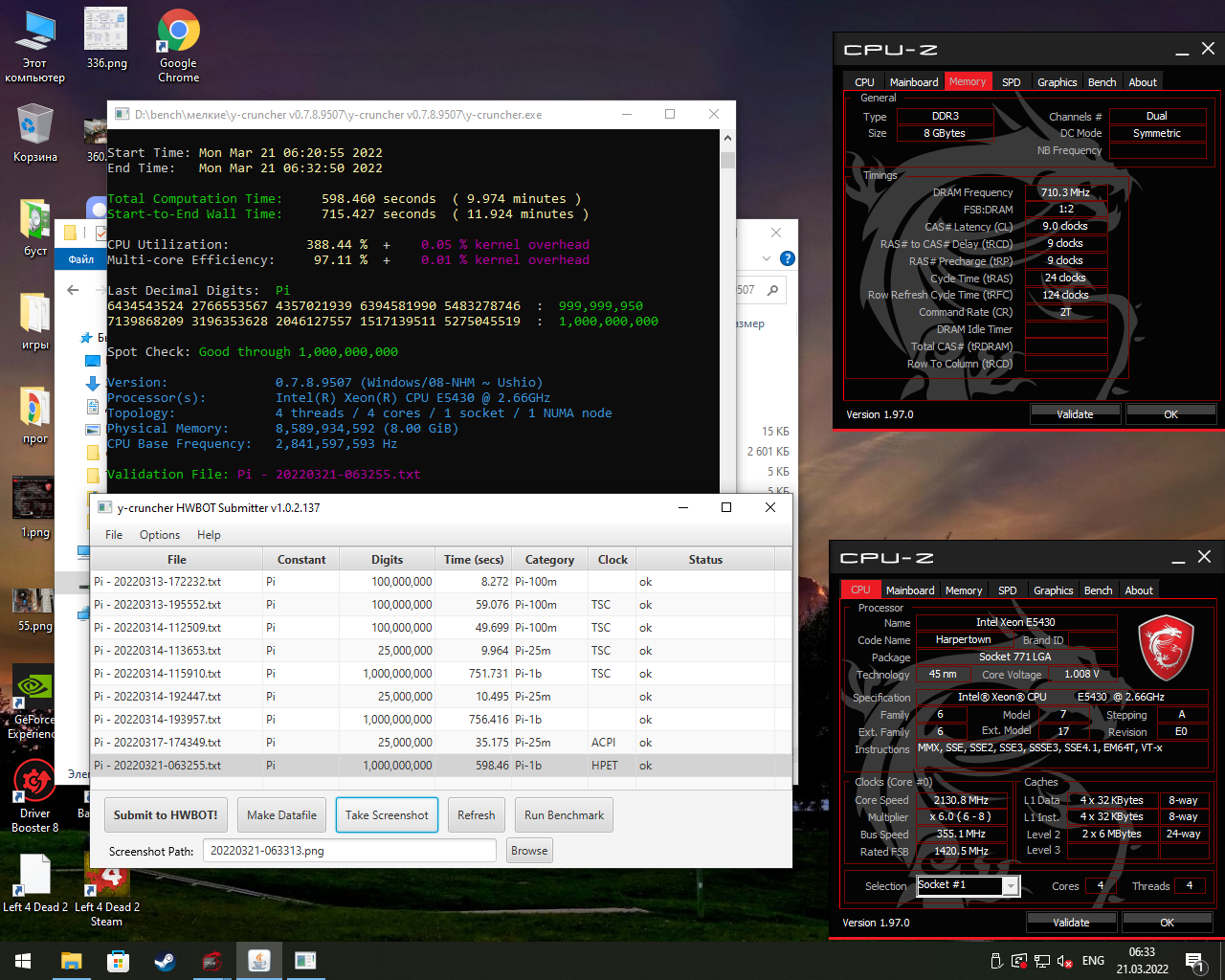The image size is (1225, 980).
Task: Click the Run Benchmark button
Action: click(564, 815)
